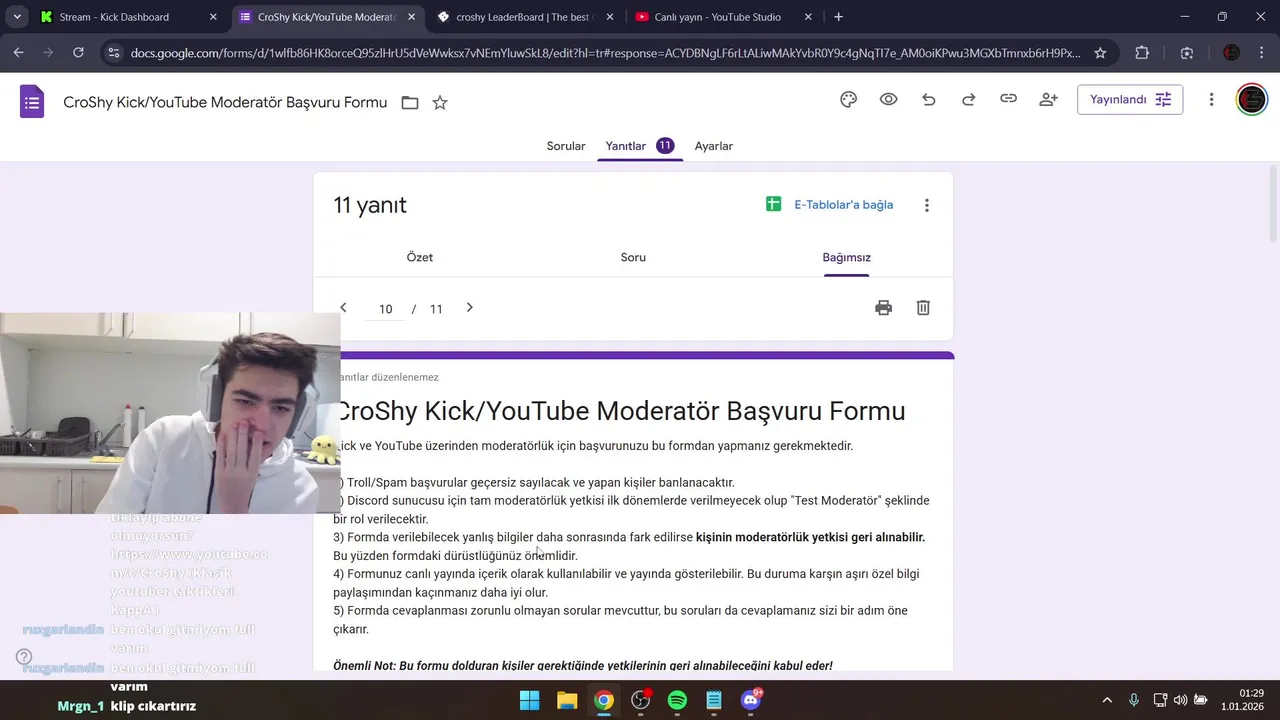Screen dimensions: 1280x720
Task: Open the responses card more options menu
Action: 927,205
